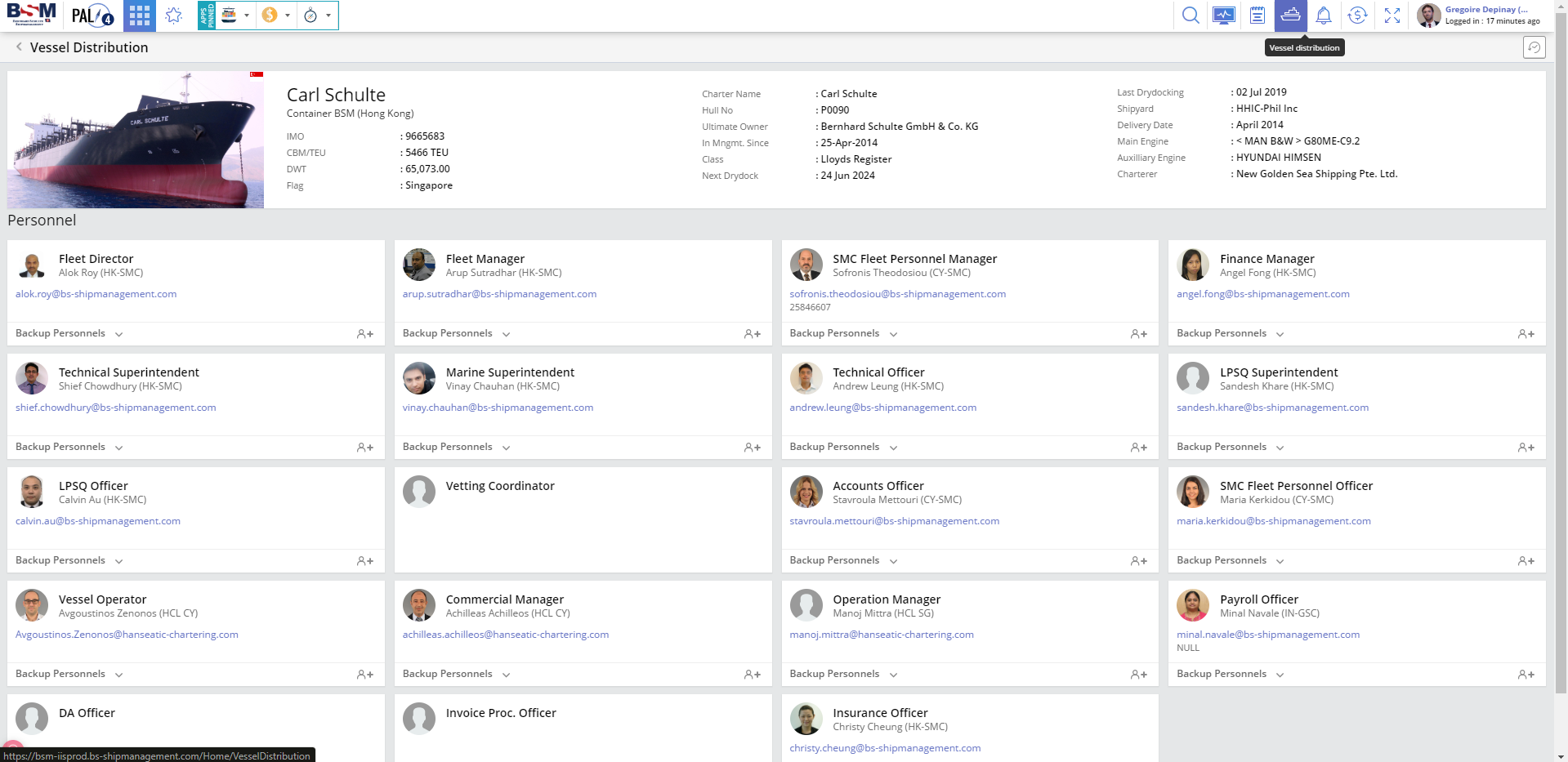Click the history clock button
This screenshot has width=1568, height=762.
(1534, 47)
